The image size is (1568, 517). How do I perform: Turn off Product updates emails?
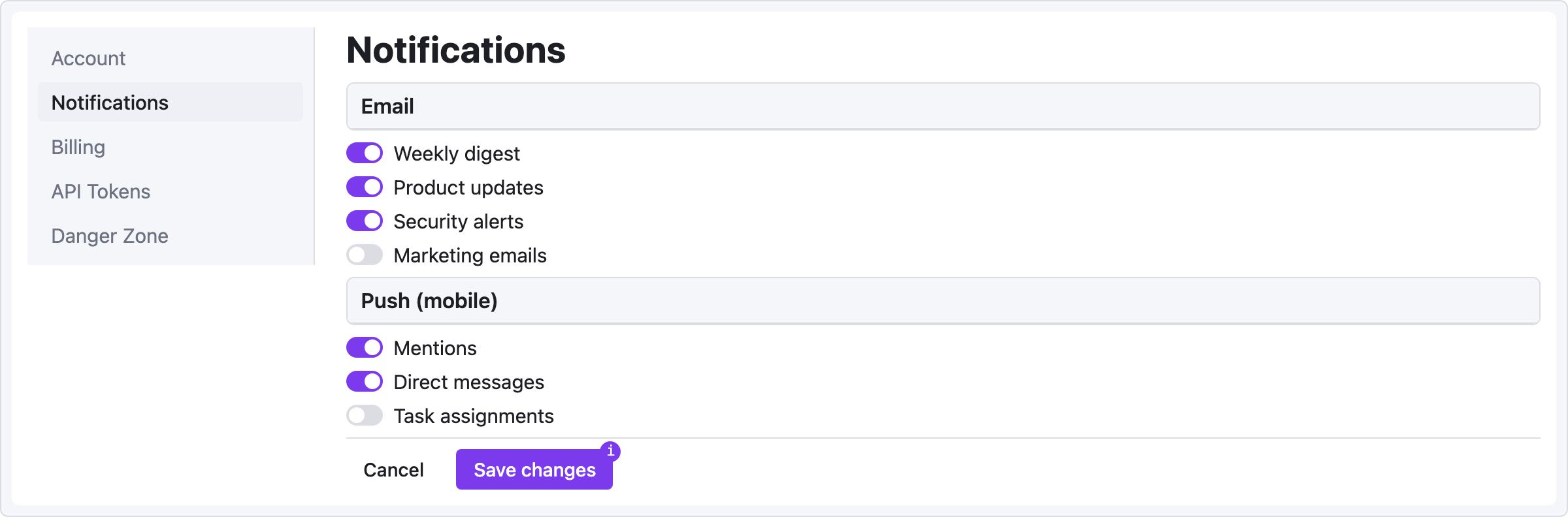pos(365,187)
